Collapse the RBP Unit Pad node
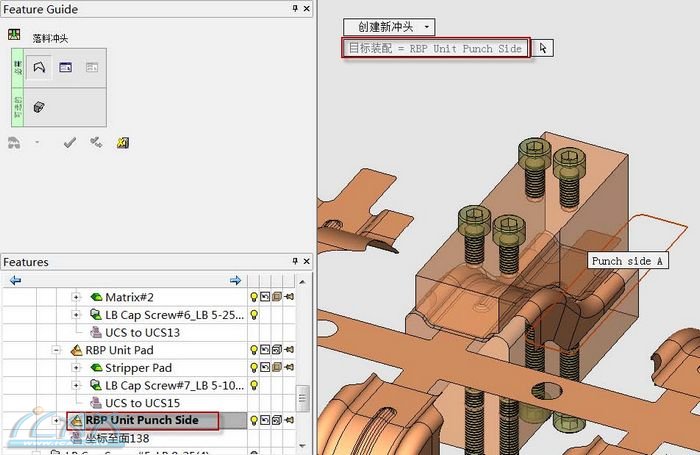Screen dimensions: 700x455 tap(58, 350)
